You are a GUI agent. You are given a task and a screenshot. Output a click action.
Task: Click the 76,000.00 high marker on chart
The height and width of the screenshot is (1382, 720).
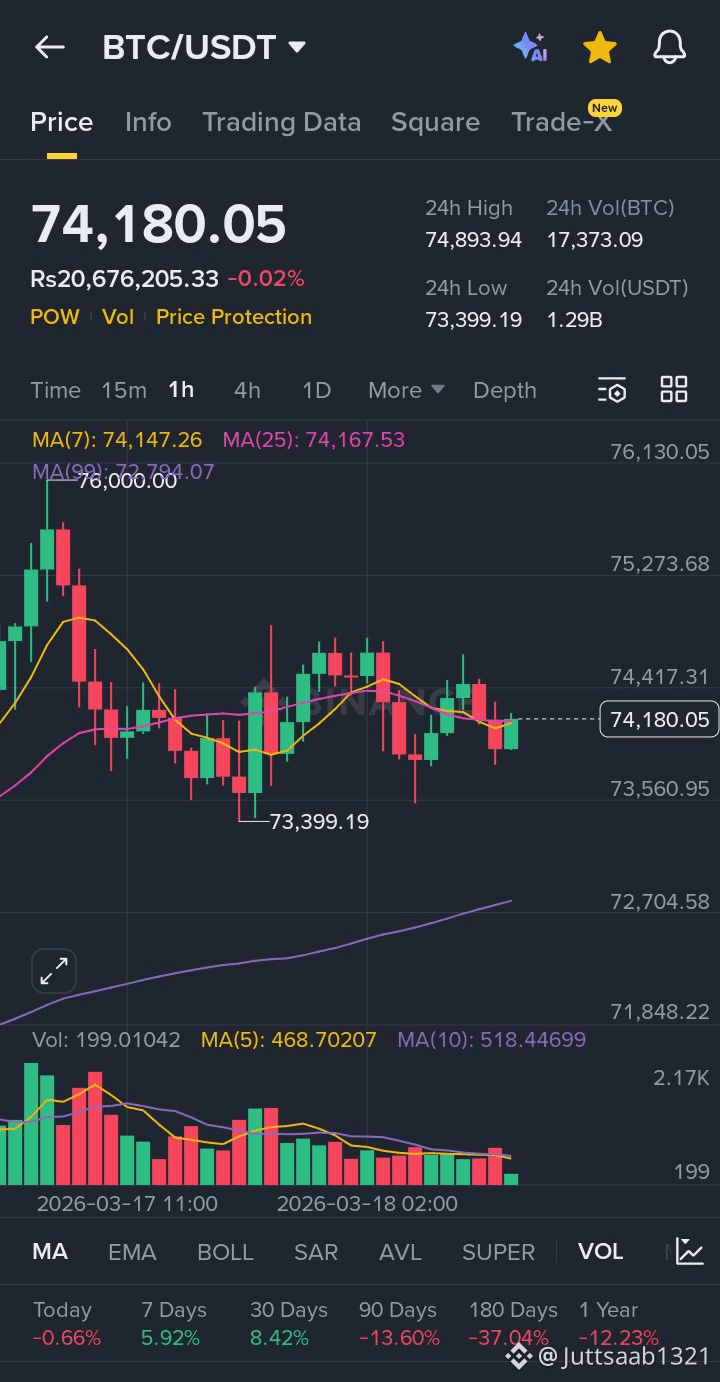127,481
